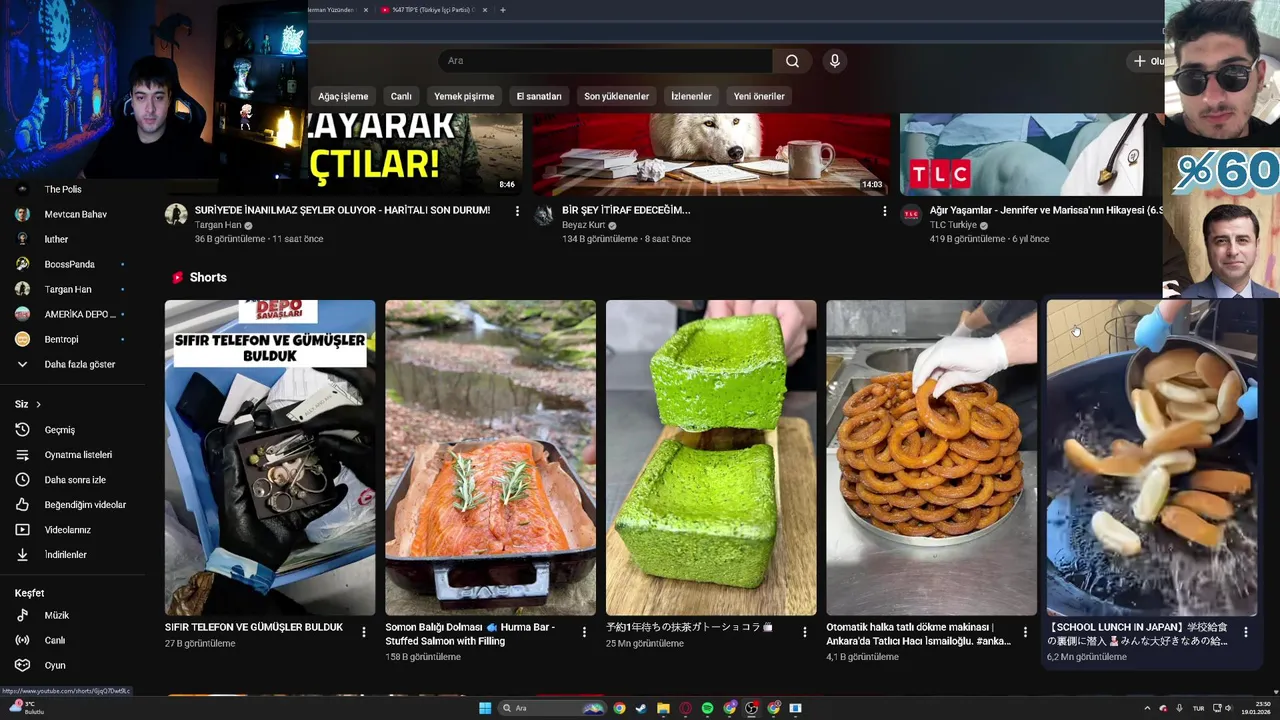Open video title BİR ŞEY İTİRAF EDECEĞİM
The image size is (1280, 720).
(626, 211)
